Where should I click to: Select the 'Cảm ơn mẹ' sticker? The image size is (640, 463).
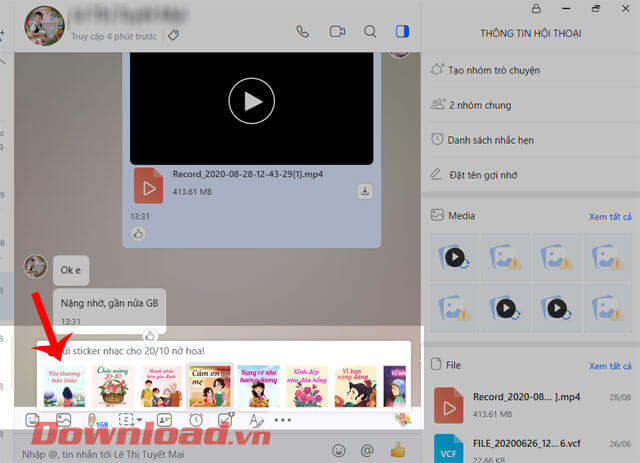[x=210, y=386]
